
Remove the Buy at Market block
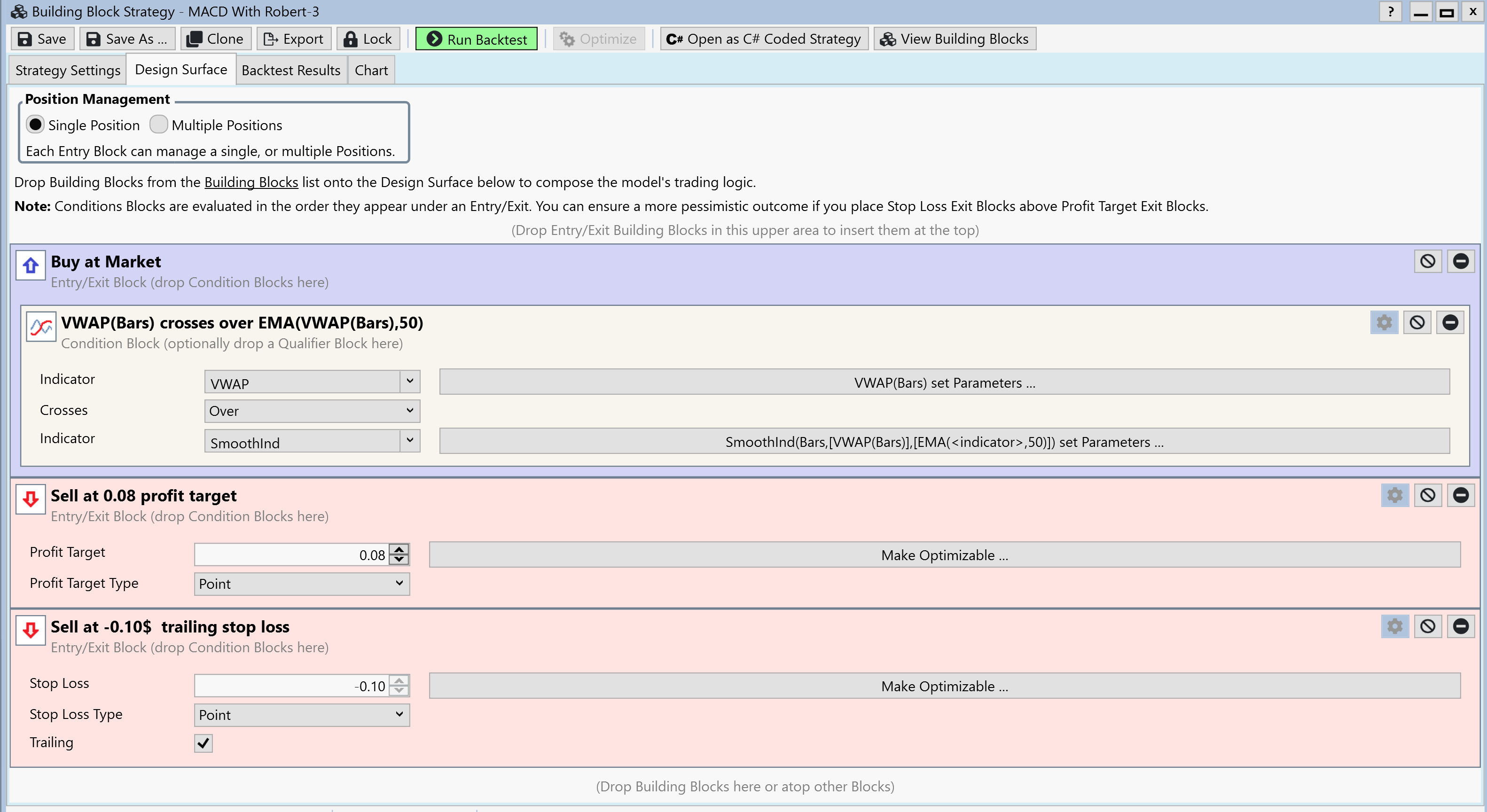[x=1461, y=261]
